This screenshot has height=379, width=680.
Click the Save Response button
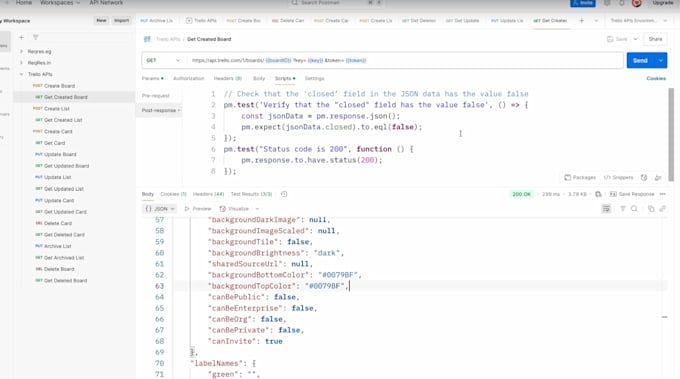632,194
